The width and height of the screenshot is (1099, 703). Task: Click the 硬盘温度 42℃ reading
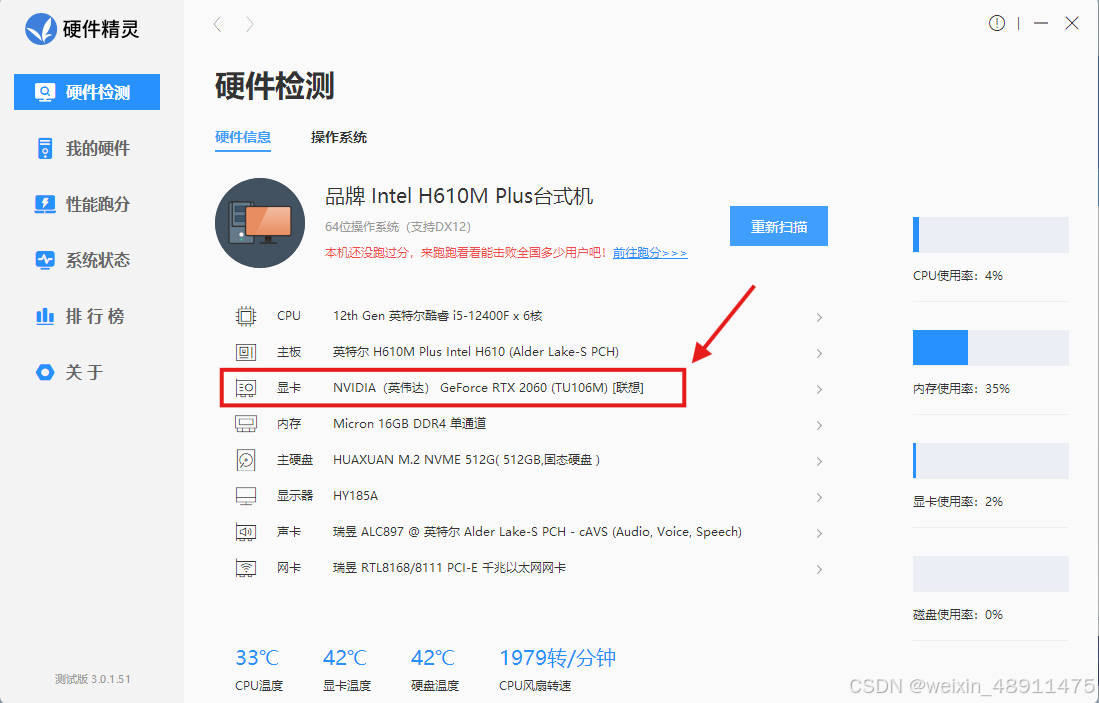pos(432,658)
